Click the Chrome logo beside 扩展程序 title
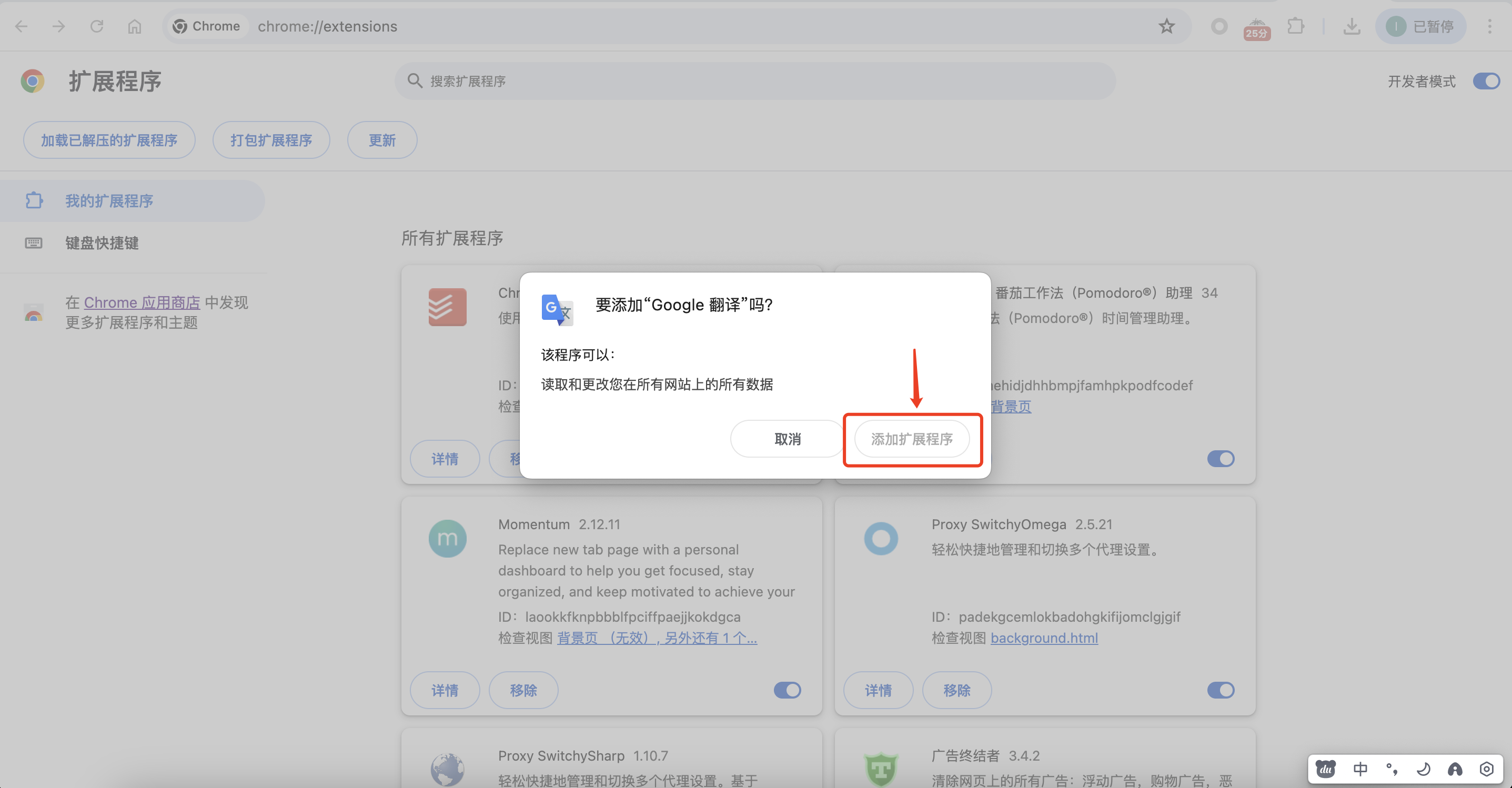This screenshot has height=788, width=1512. [33, 81]
